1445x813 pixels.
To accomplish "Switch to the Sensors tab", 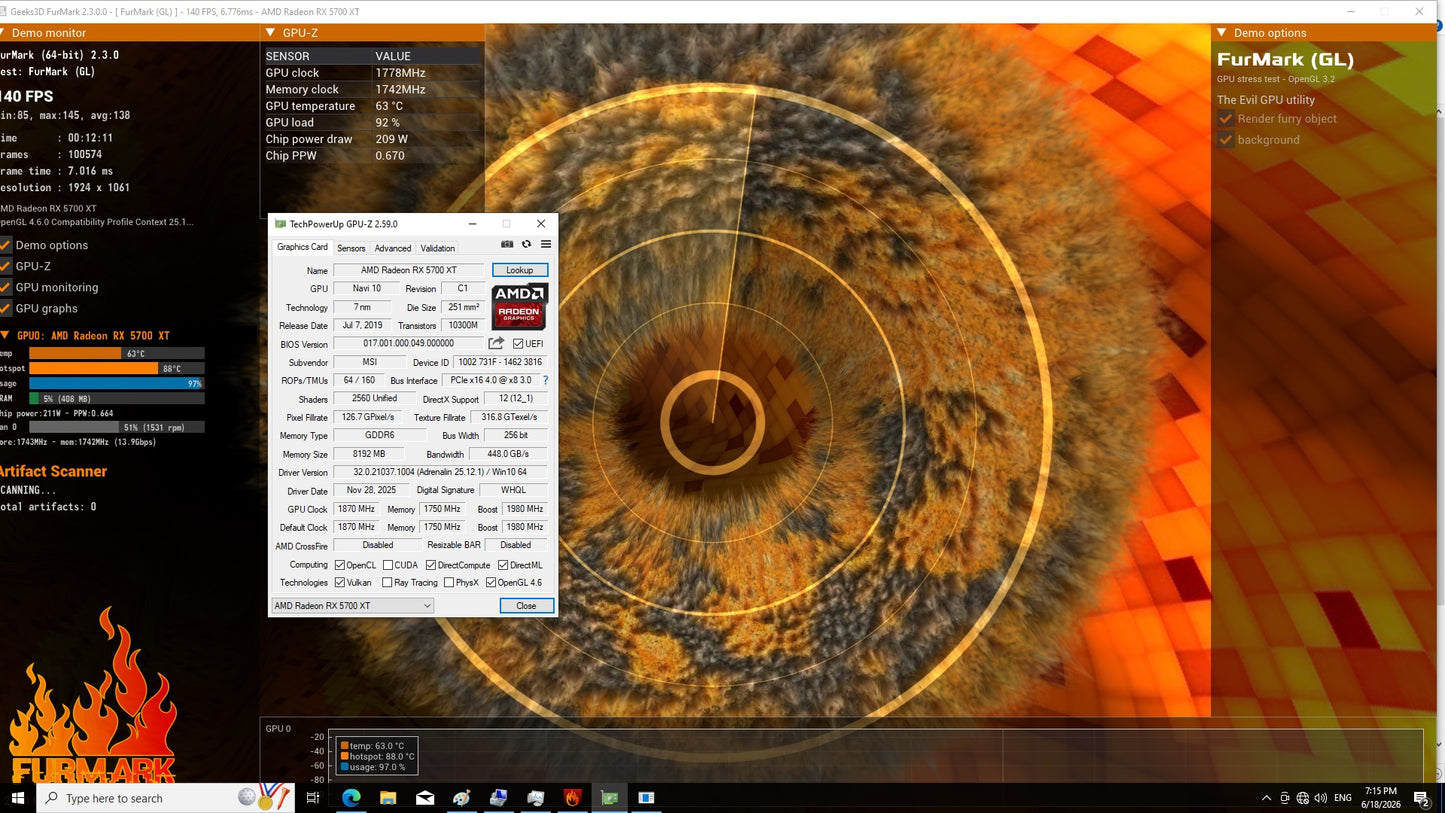I will [351, 248].
